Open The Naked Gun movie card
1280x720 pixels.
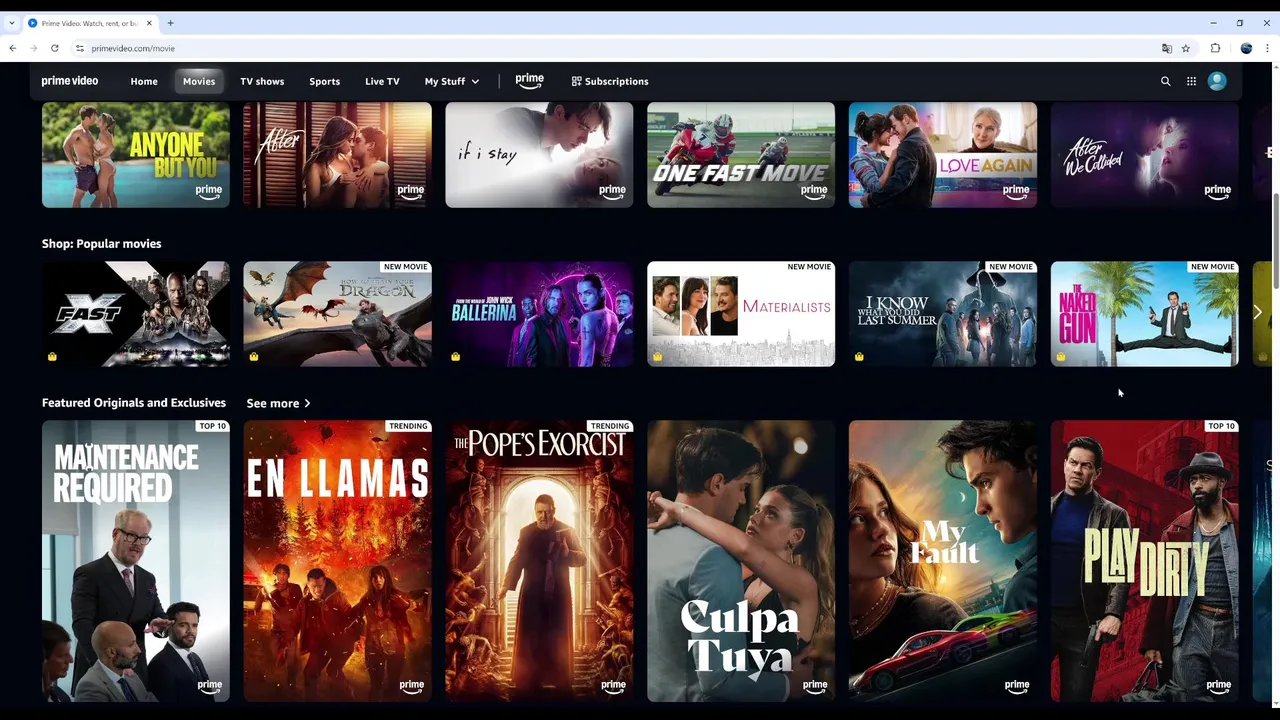point(1145,314)
